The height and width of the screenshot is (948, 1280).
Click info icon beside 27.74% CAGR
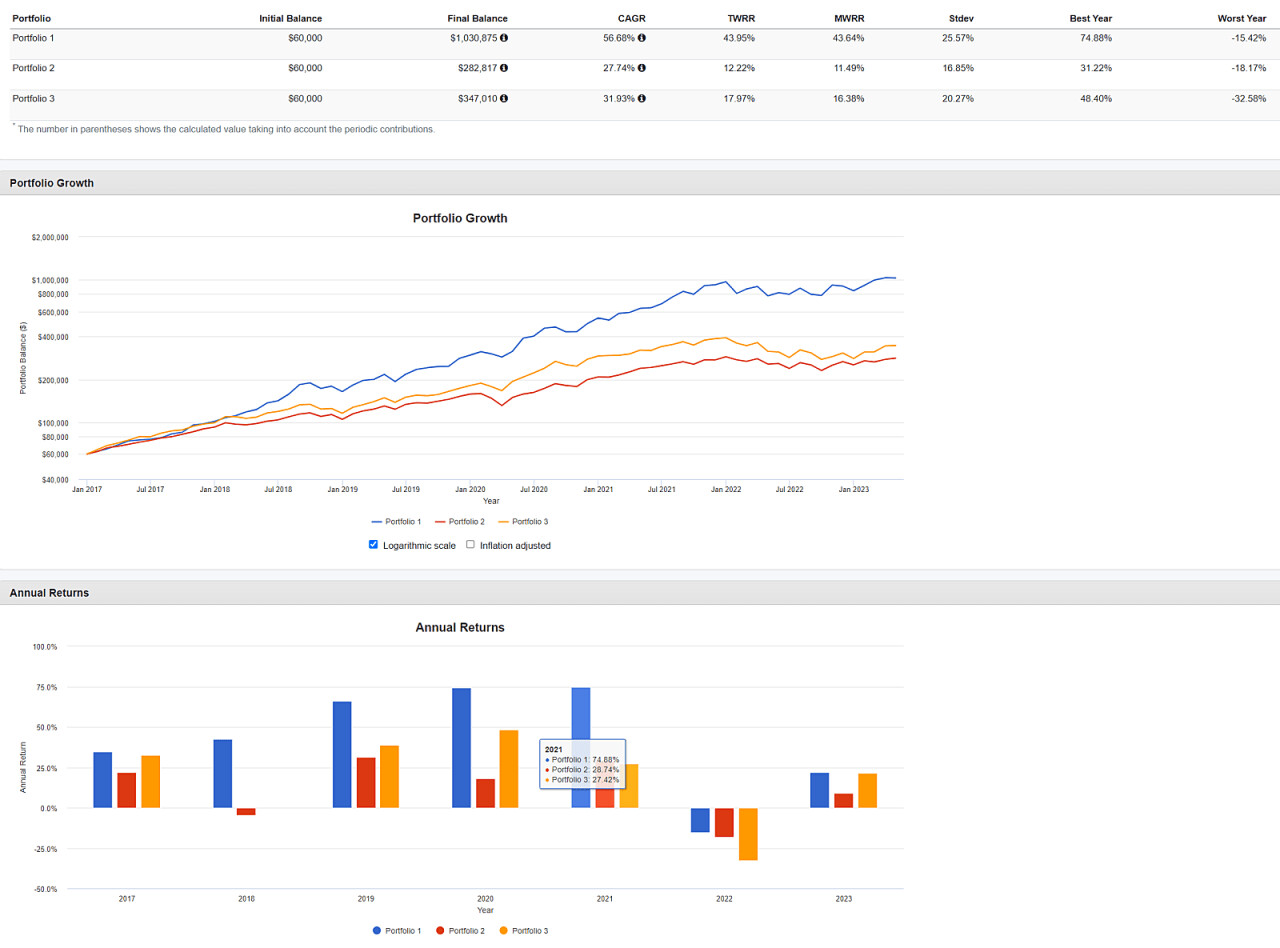pyautogui.click(x=642, y=68)
